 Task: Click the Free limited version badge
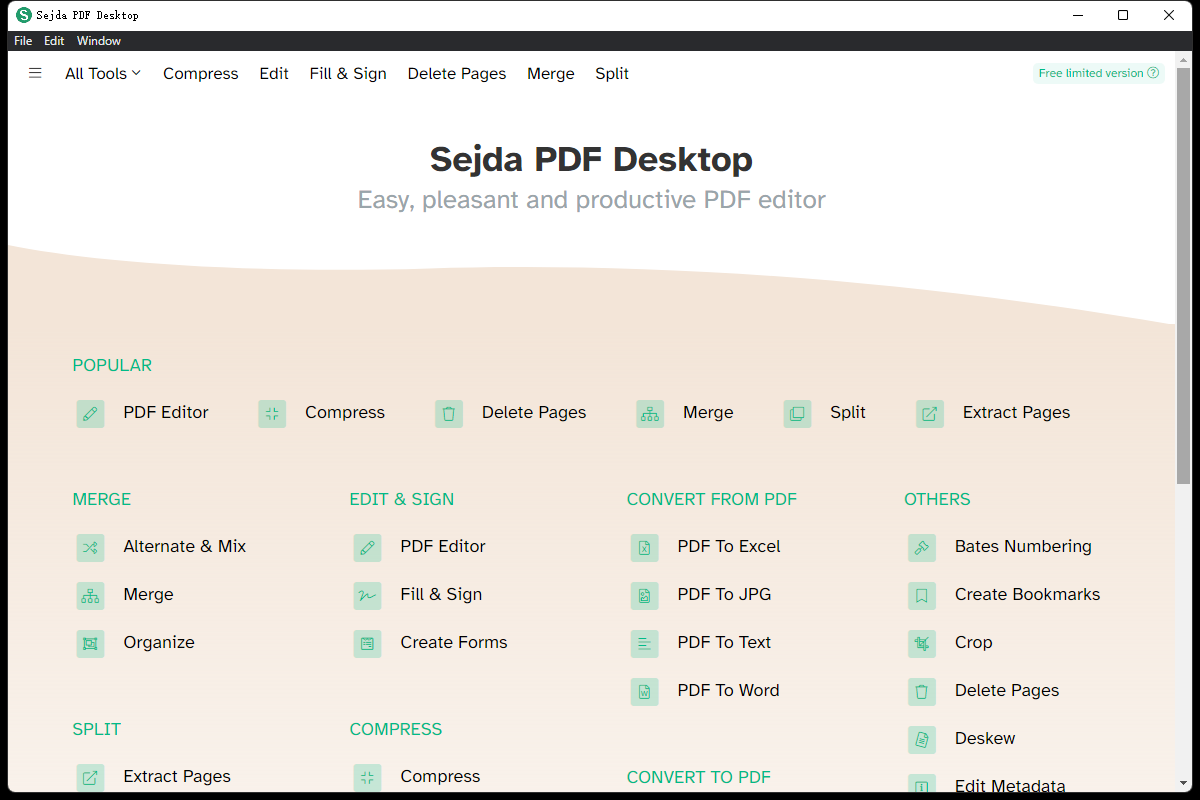tap(1098, 73)
